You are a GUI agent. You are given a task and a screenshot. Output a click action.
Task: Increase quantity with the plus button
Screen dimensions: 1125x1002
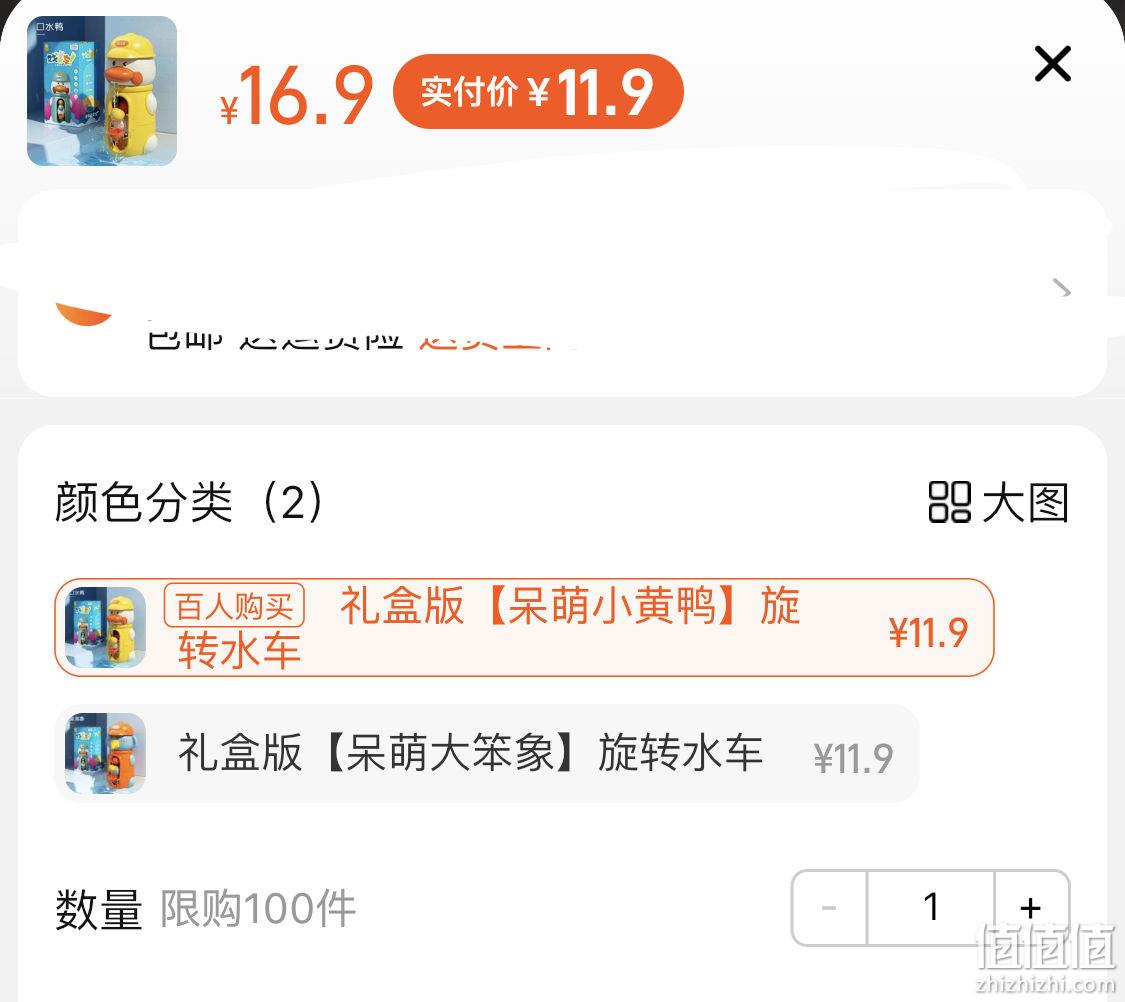1031,908
